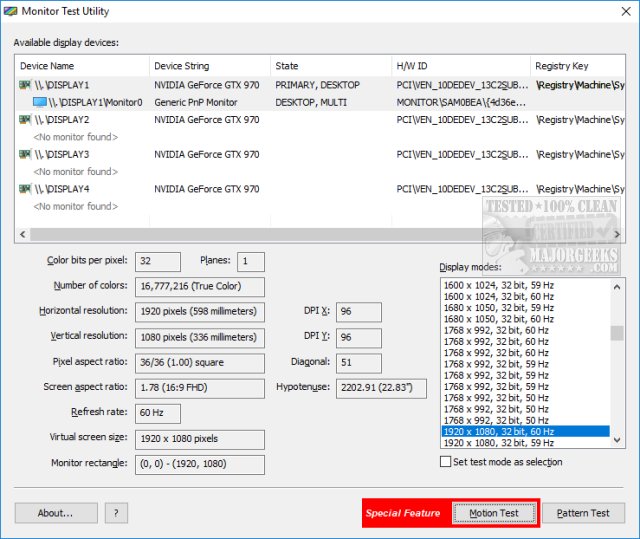The image size is (640, 539).
Task: Select the \\.\DISPLAY3 device row
Action: (320, 154)
